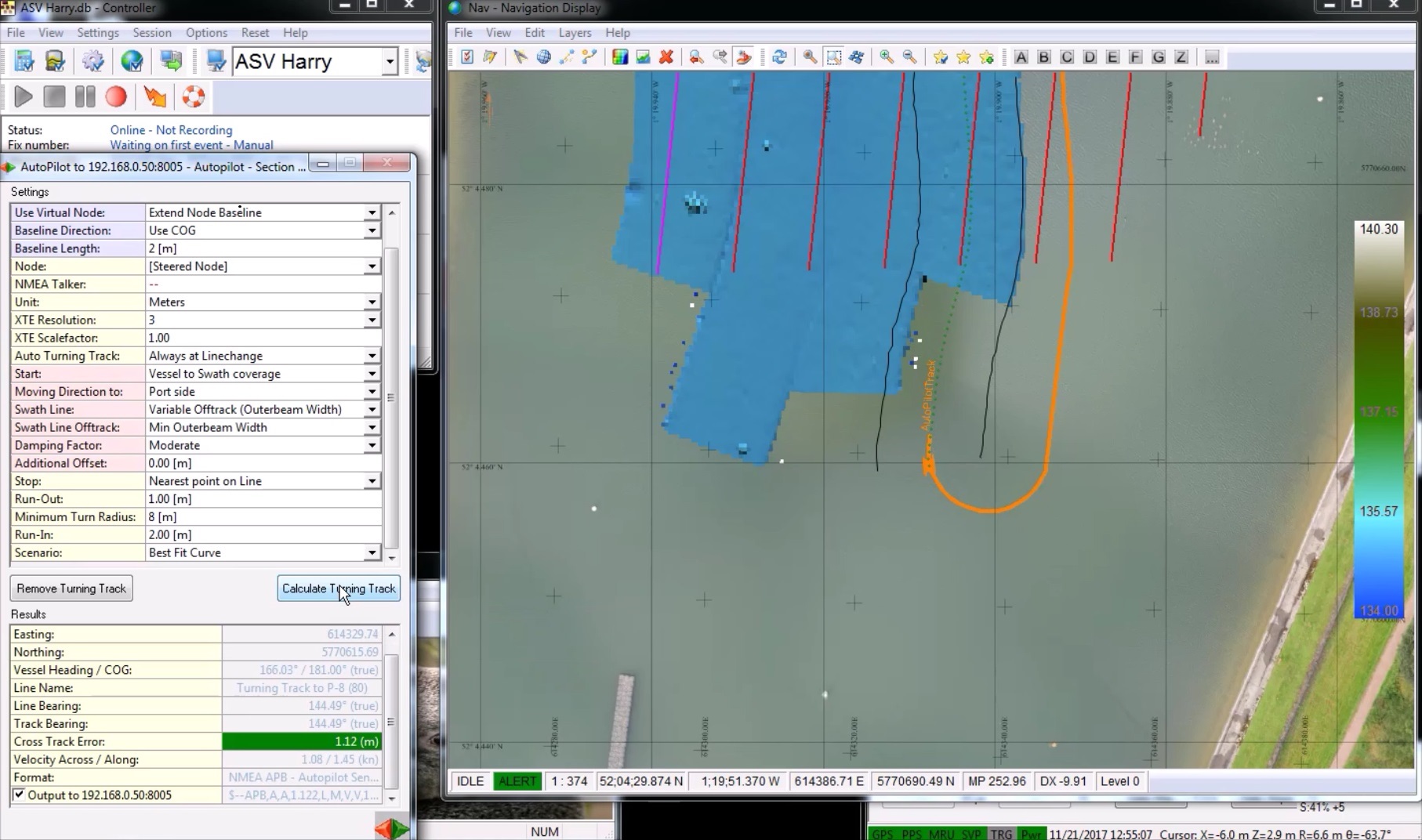This screenshot has width=1422, height=840.
Task: Open the Layers menu in Navigation Display
Action: [574, 33]
